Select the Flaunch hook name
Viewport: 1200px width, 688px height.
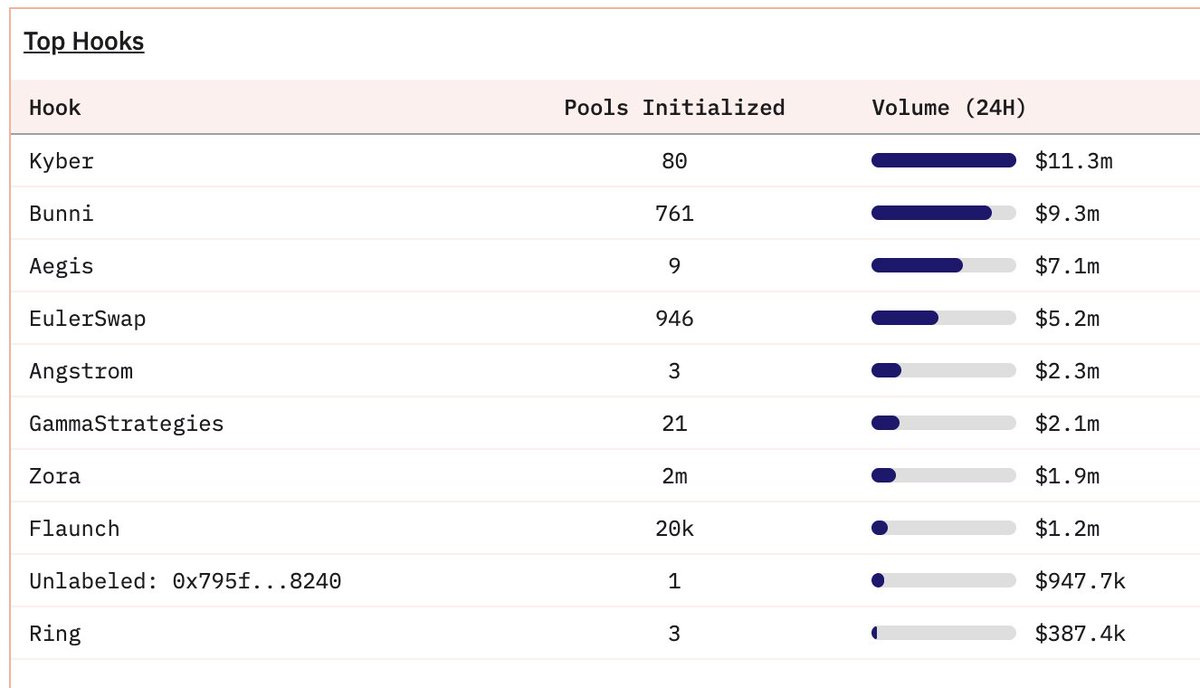[x=74, y=529]
